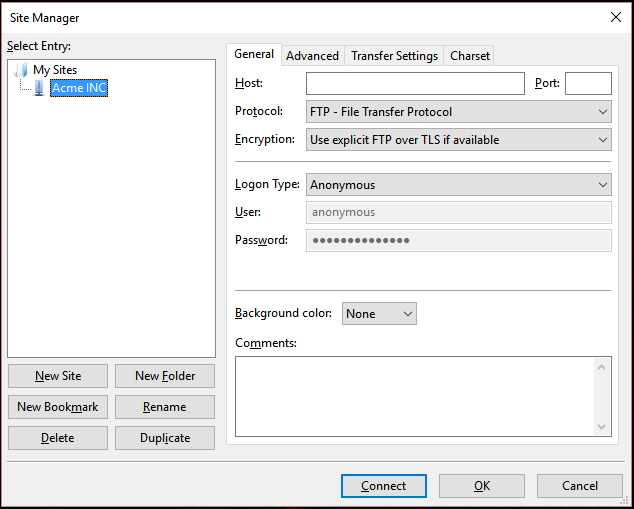The height and width of the screenshot is (509, 634).
Task: Click the New Bookmark button
Action: [x=58, y=407]
